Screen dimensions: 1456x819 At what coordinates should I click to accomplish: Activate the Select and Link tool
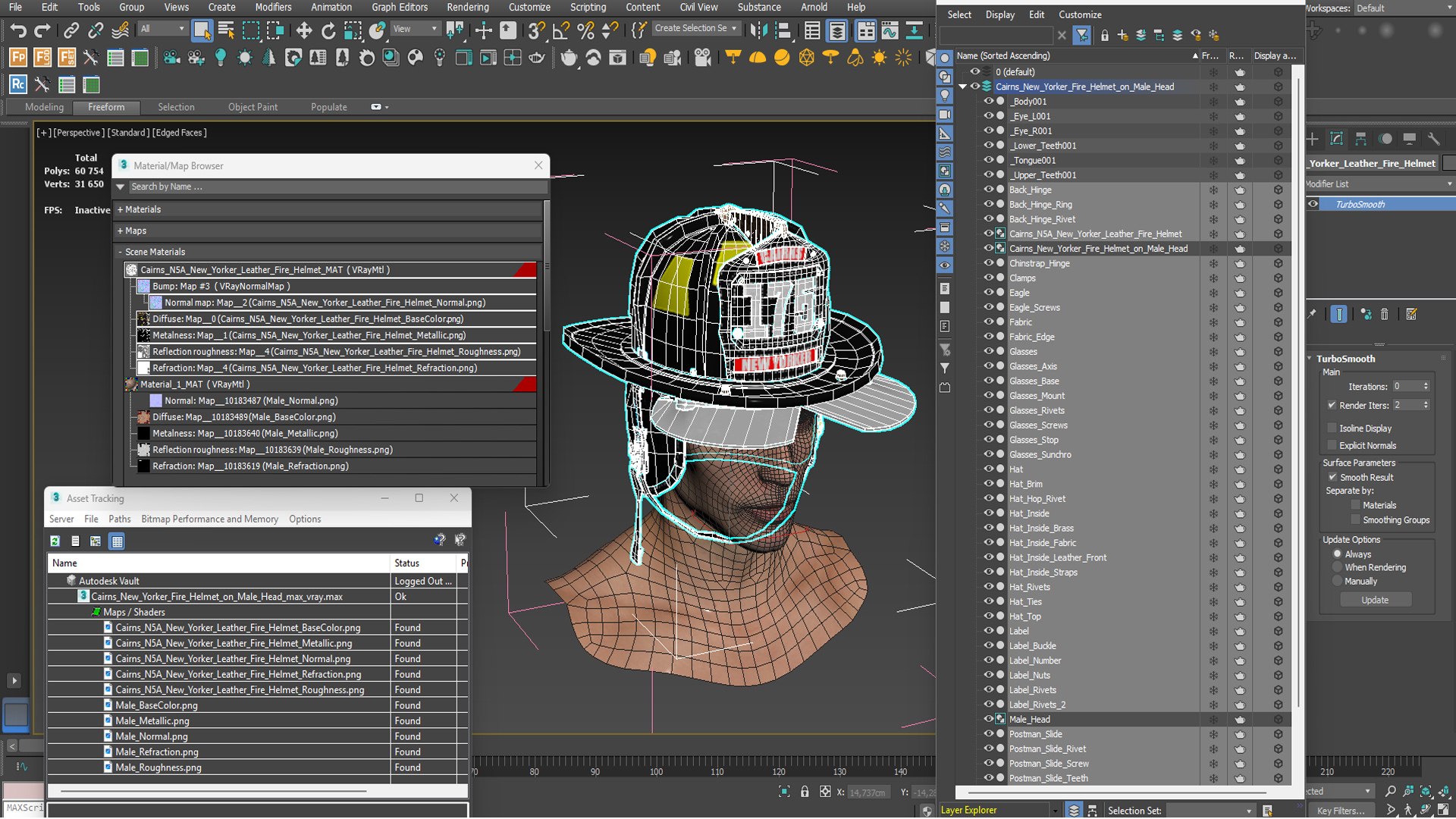coord(71,30)
